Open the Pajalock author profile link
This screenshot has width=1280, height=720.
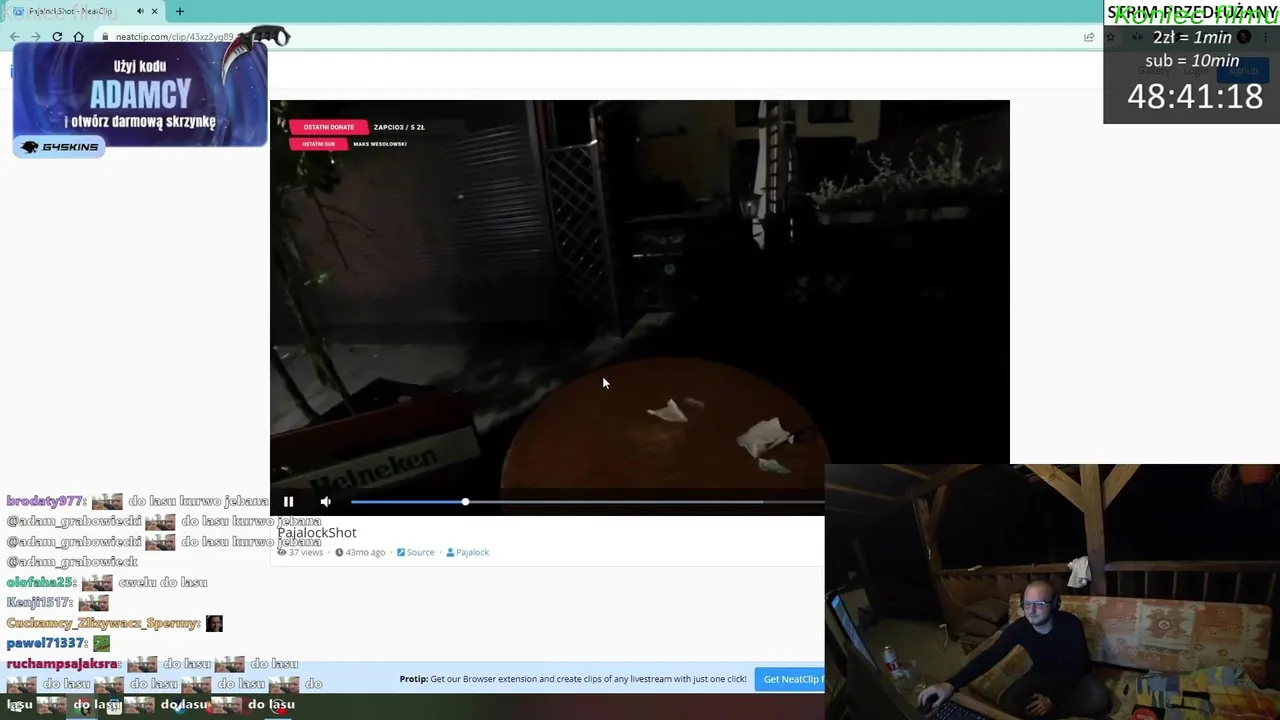tap(467, 552)
